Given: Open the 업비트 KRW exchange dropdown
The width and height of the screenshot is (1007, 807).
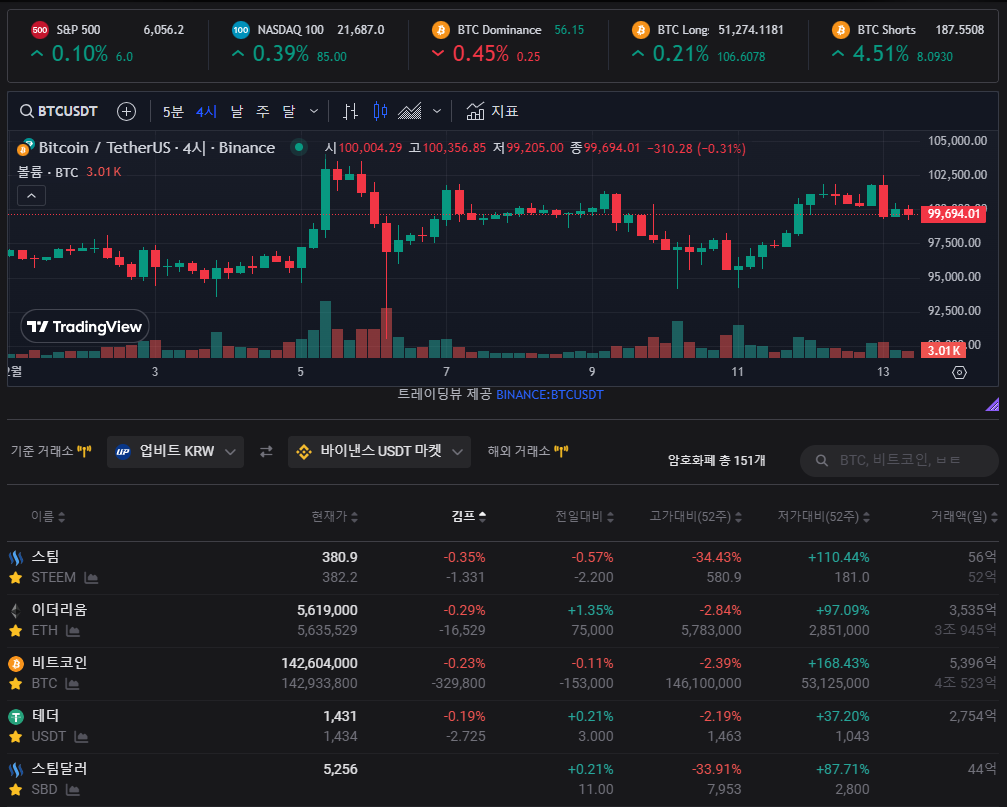Looking at the screenshot, I should [x=175, y=451].
